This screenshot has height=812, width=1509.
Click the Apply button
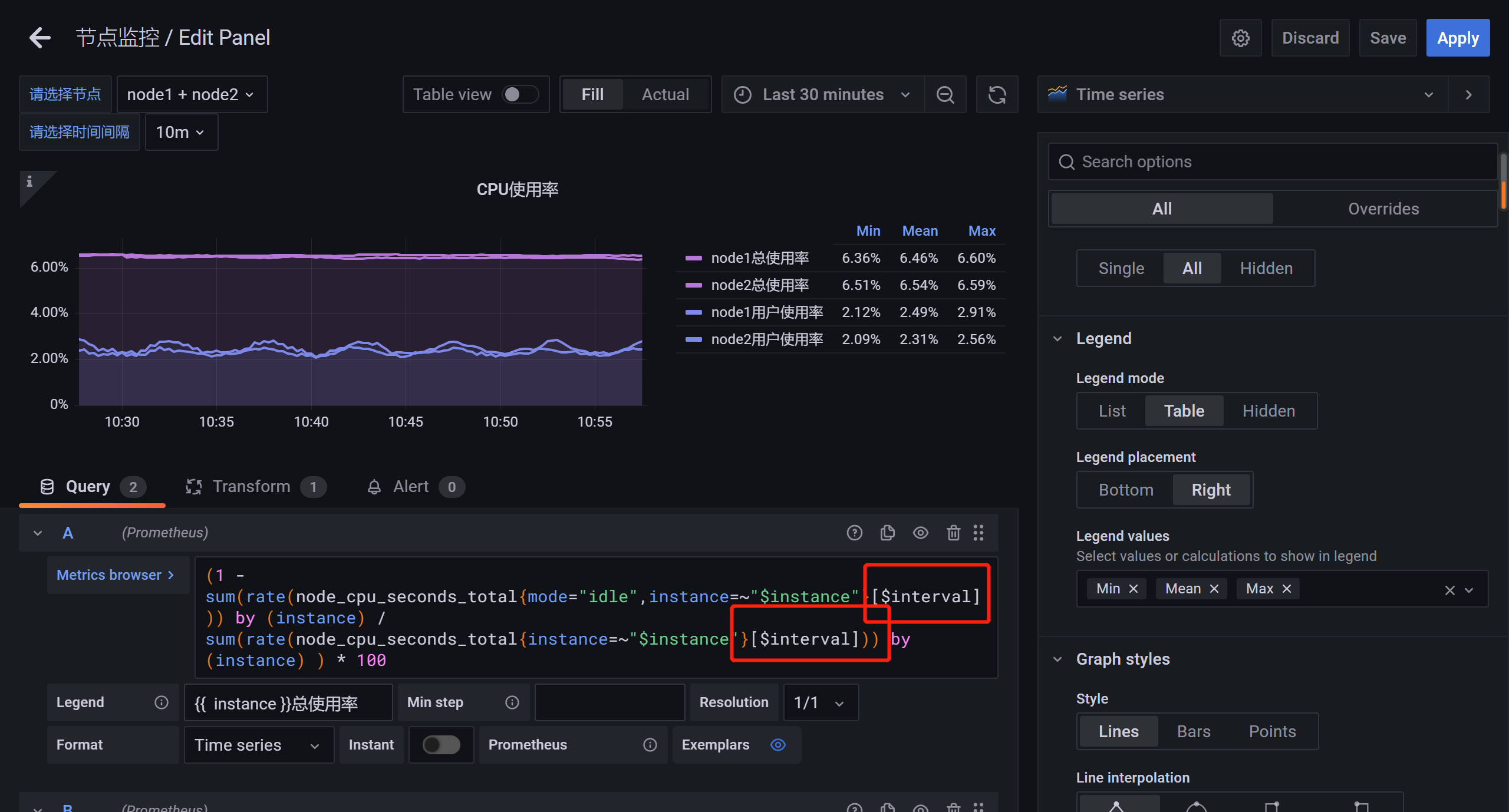[1458, 37]
